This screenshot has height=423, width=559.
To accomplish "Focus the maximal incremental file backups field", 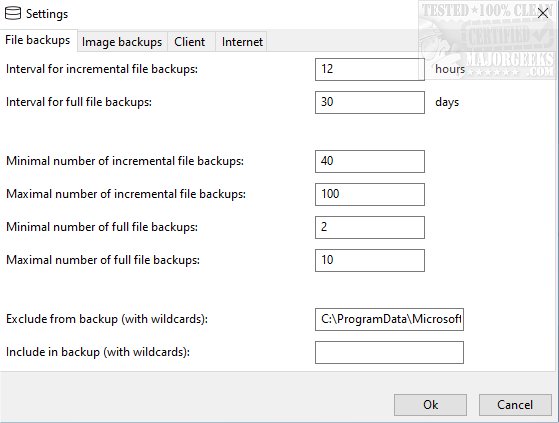I will 370,194.
